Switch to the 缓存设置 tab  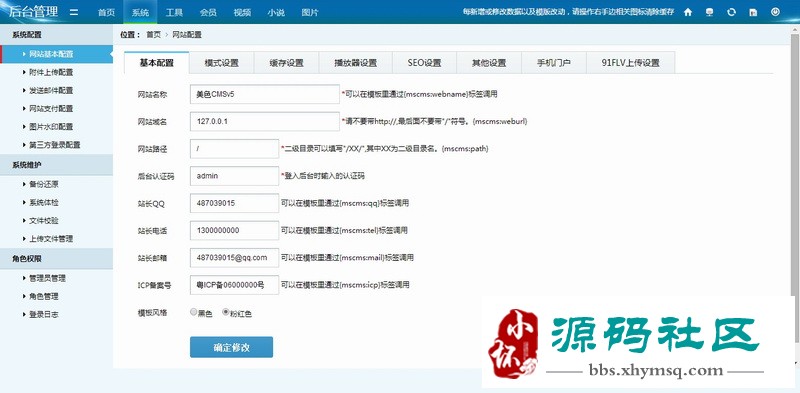287,63
